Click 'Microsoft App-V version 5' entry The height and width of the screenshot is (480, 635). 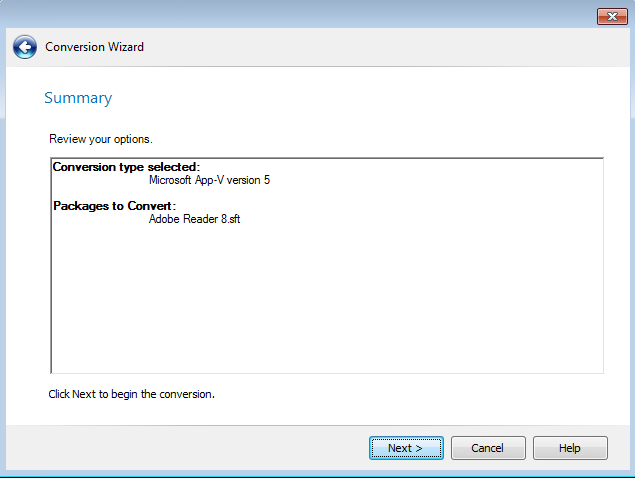coord(209,181)
